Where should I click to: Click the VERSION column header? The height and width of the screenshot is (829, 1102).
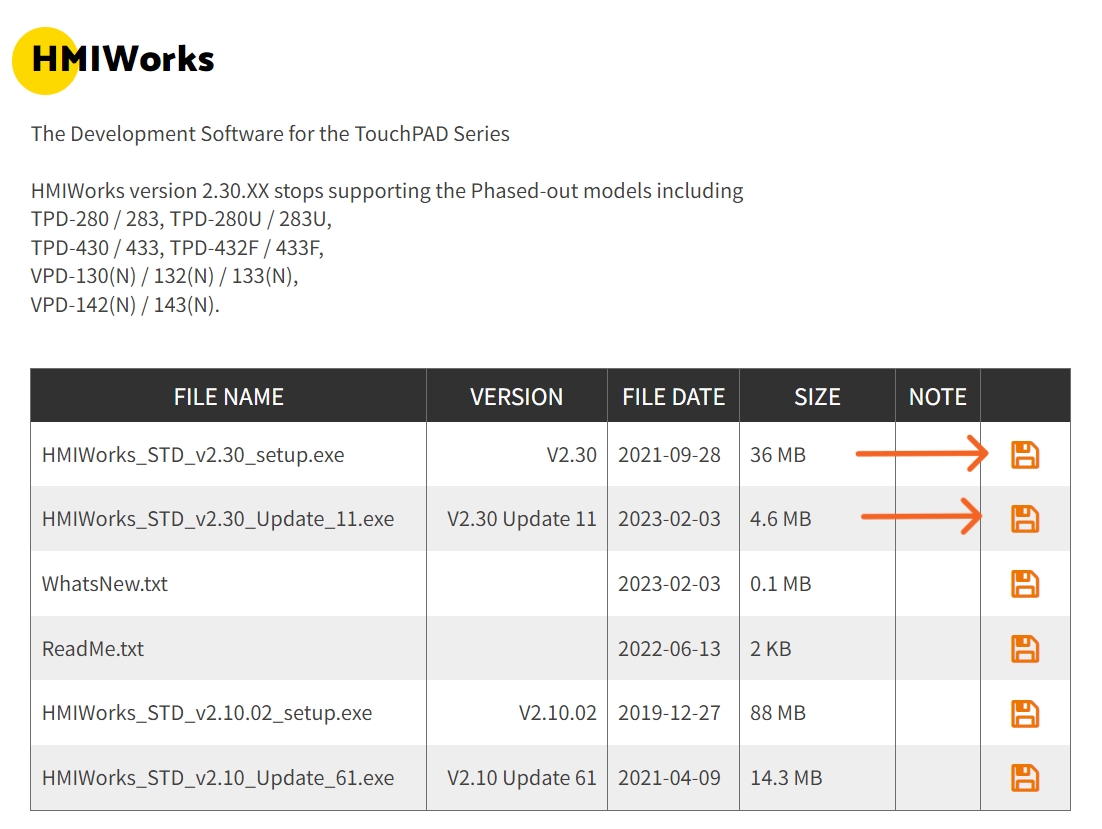517,396
